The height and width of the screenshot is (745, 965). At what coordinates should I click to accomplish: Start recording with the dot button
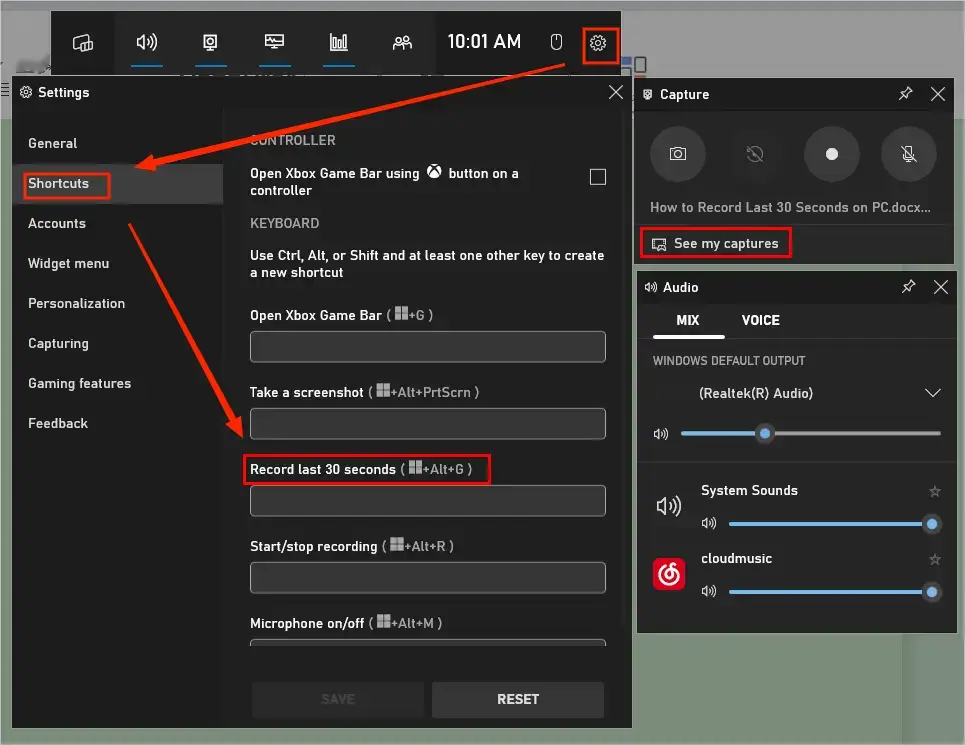pos(831,154)
